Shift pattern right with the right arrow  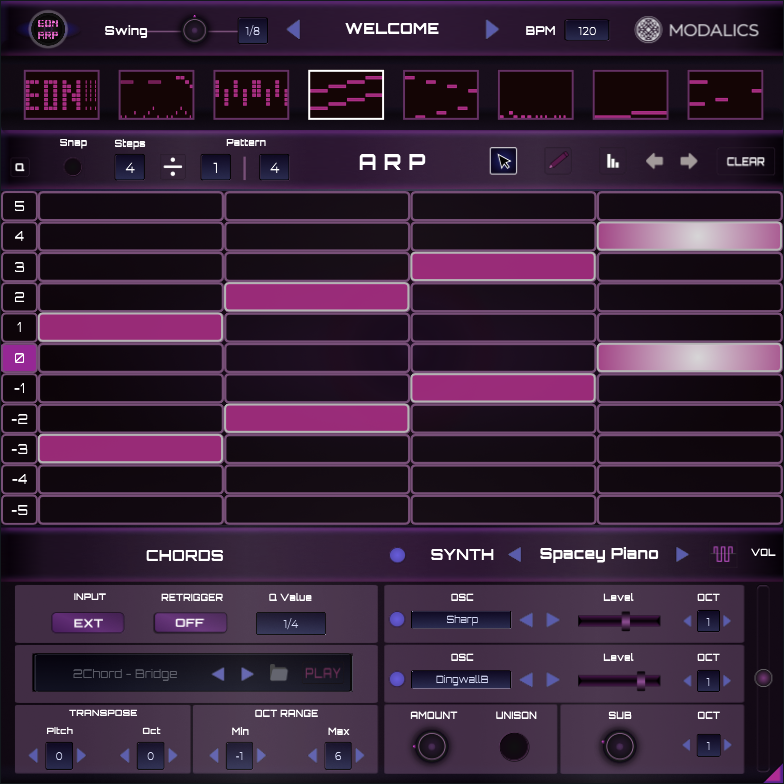(688, 162)
